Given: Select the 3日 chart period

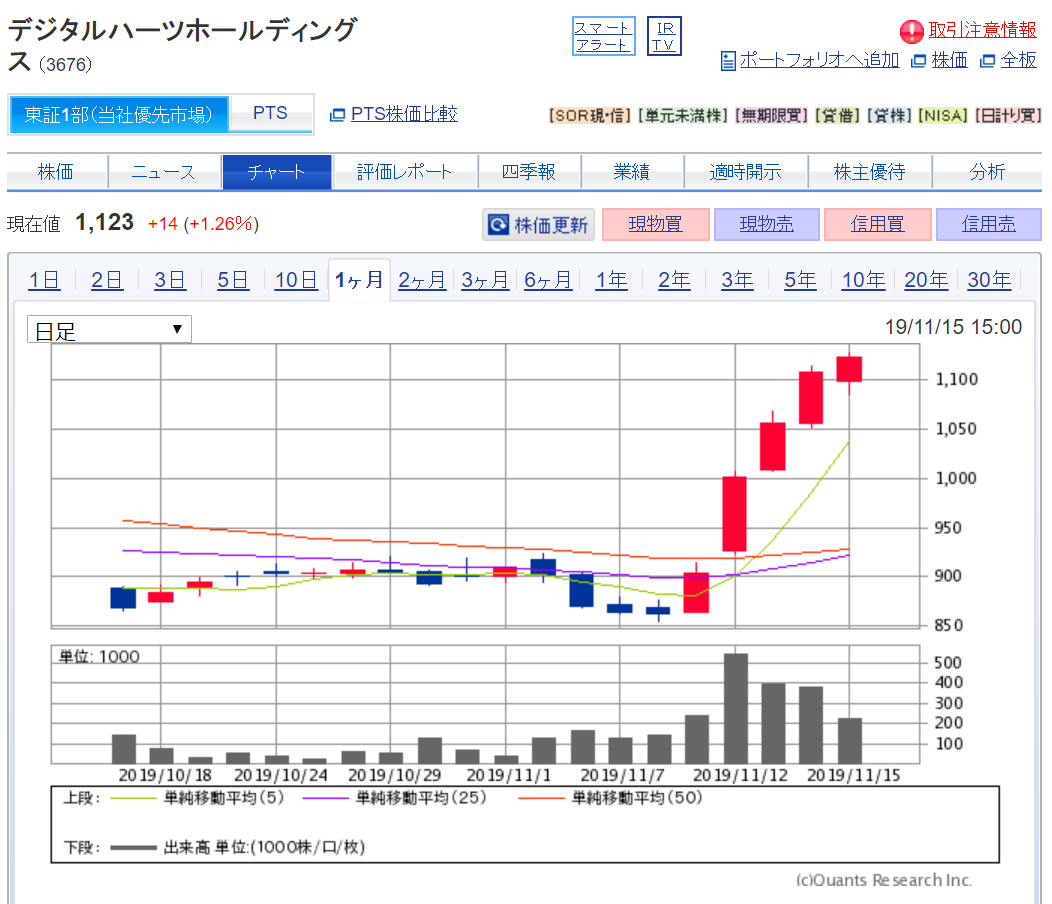Looking at the screenshot, I should point(170,280).
